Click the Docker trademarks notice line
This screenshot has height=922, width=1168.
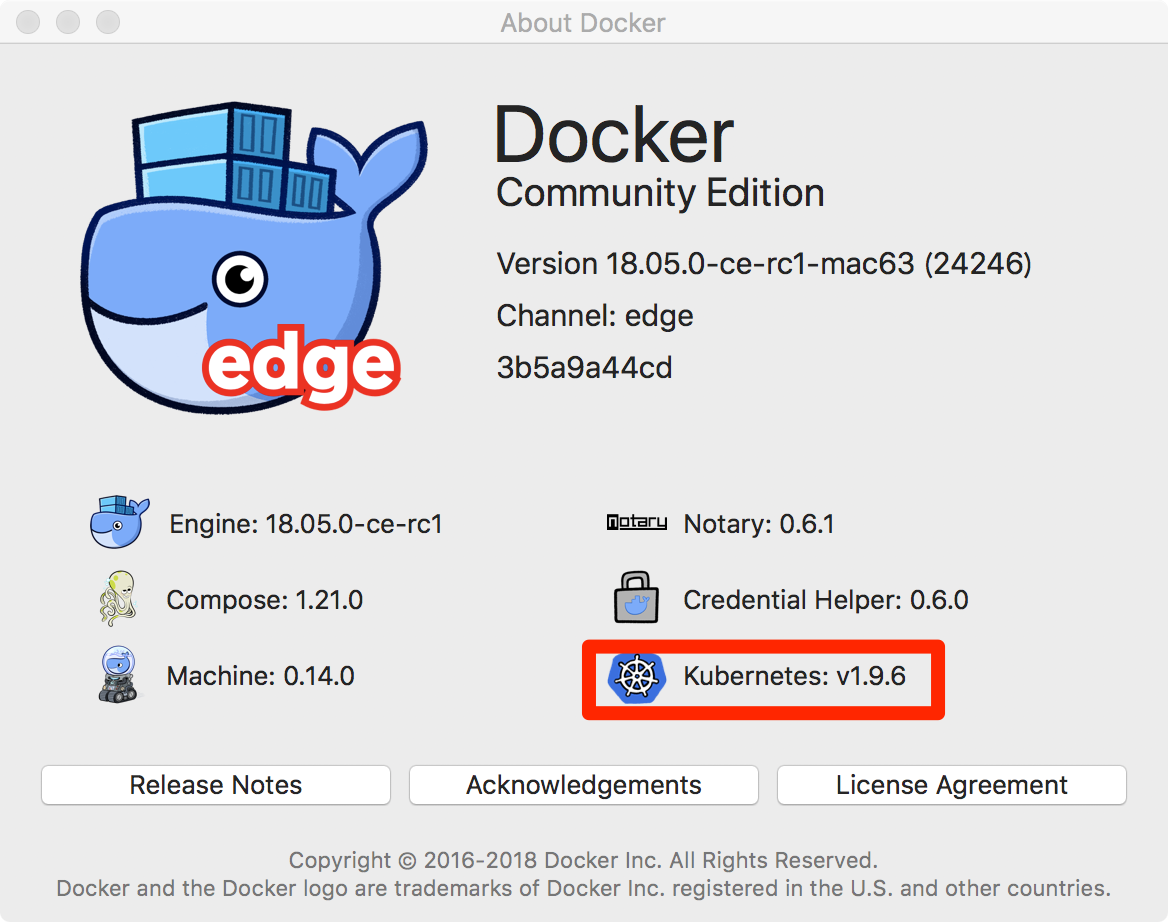[x=583, y=888]
